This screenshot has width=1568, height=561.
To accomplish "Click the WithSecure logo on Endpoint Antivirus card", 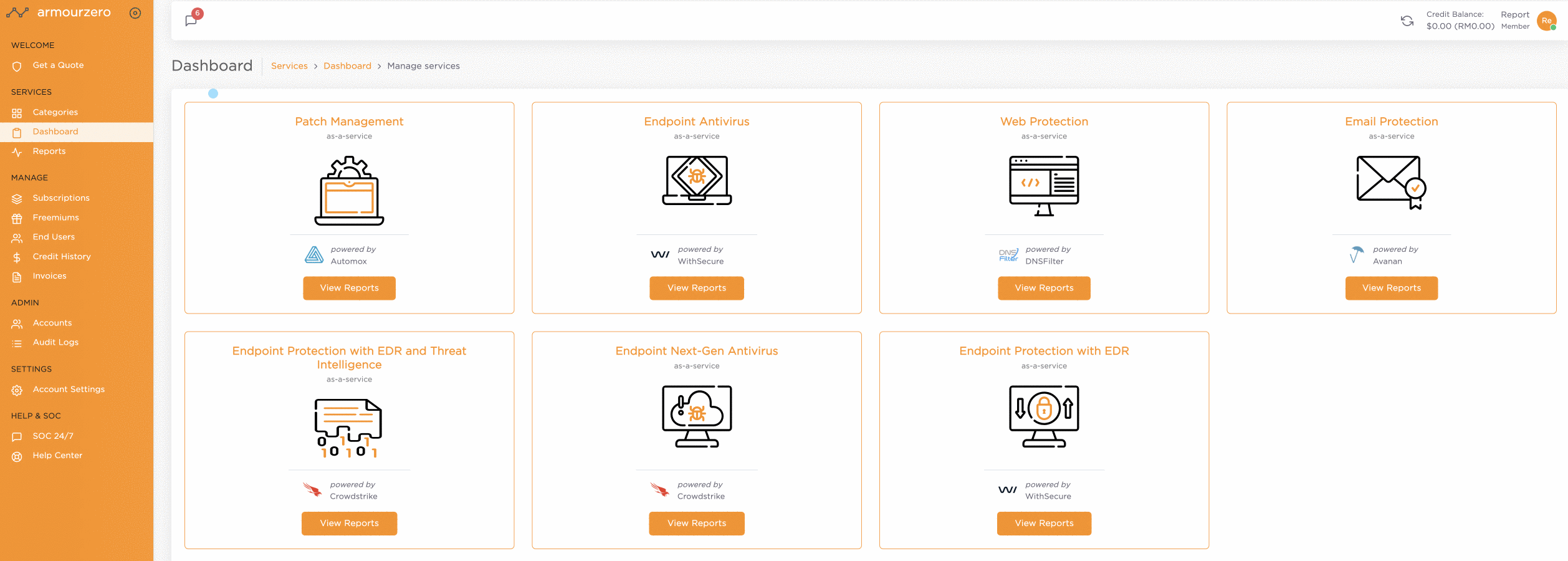I will click(x=660, y=254).
